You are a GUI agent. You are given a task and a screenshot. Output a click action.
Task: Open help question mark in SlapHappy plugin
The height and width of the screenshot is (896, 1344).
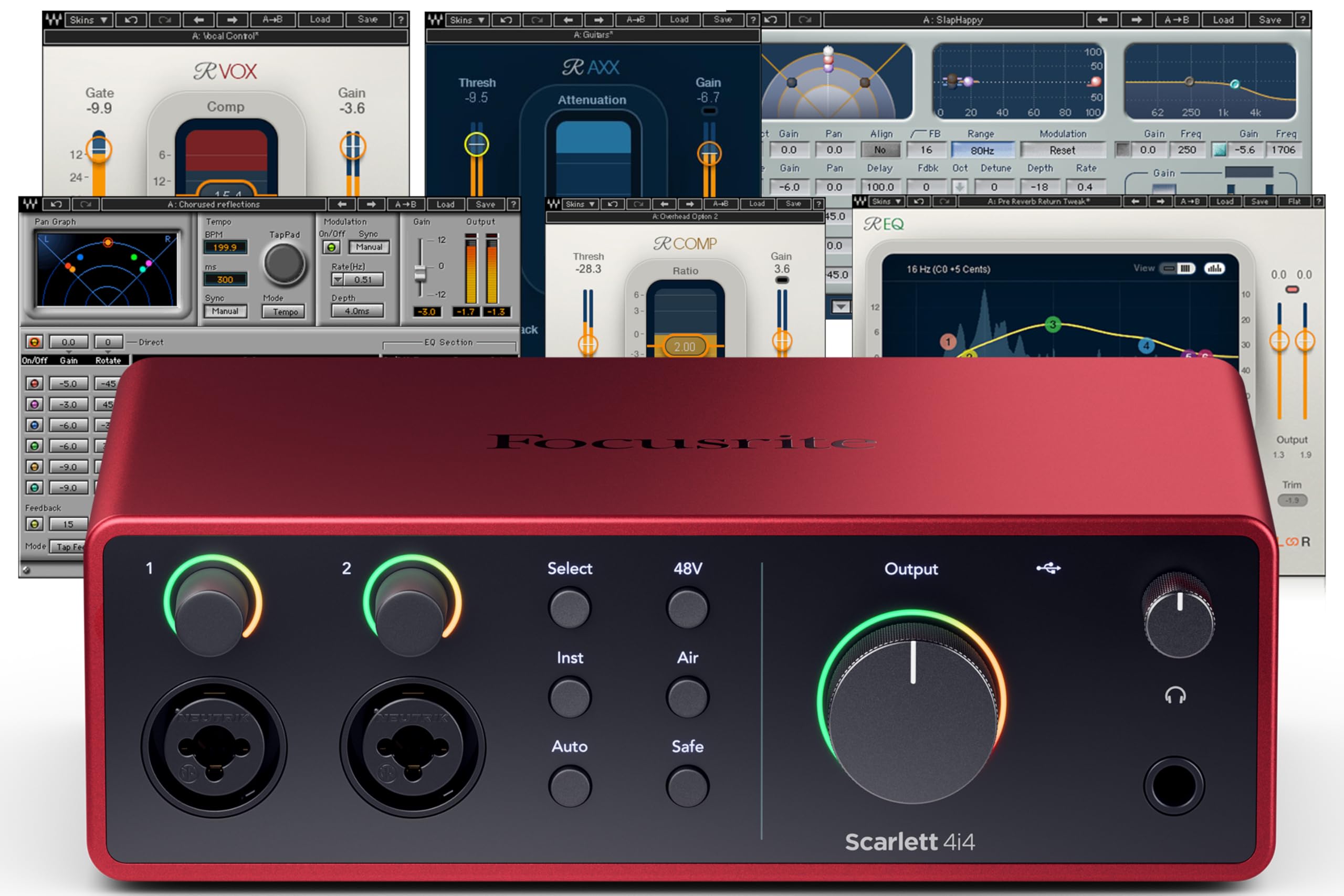click(1303, 19)
